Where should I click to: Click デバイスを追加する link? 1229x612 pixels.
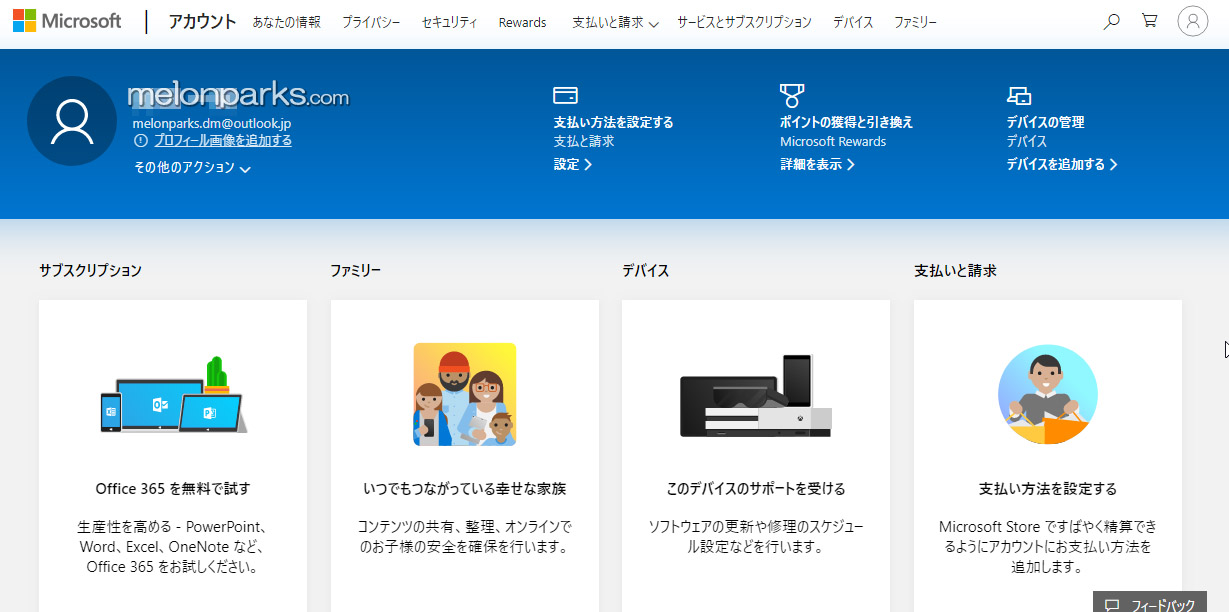coord(1062,164)
